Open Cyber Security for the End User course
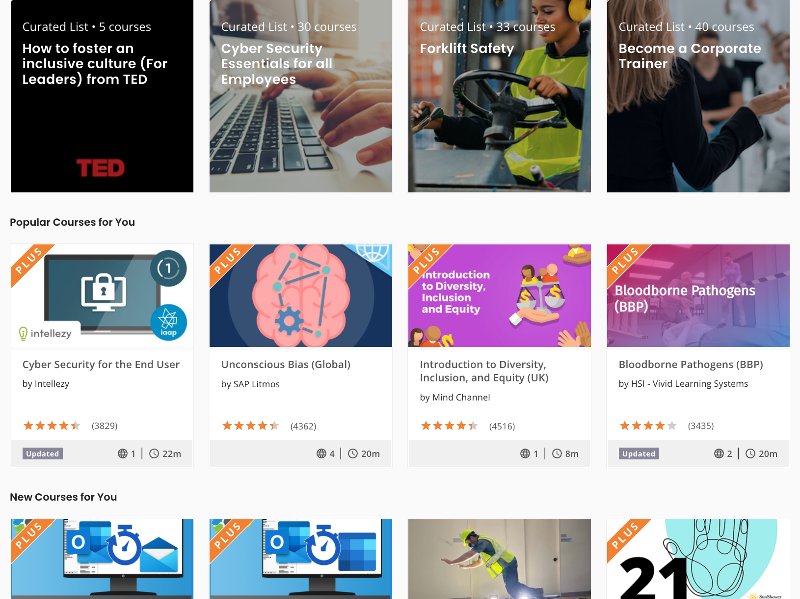 101,364
